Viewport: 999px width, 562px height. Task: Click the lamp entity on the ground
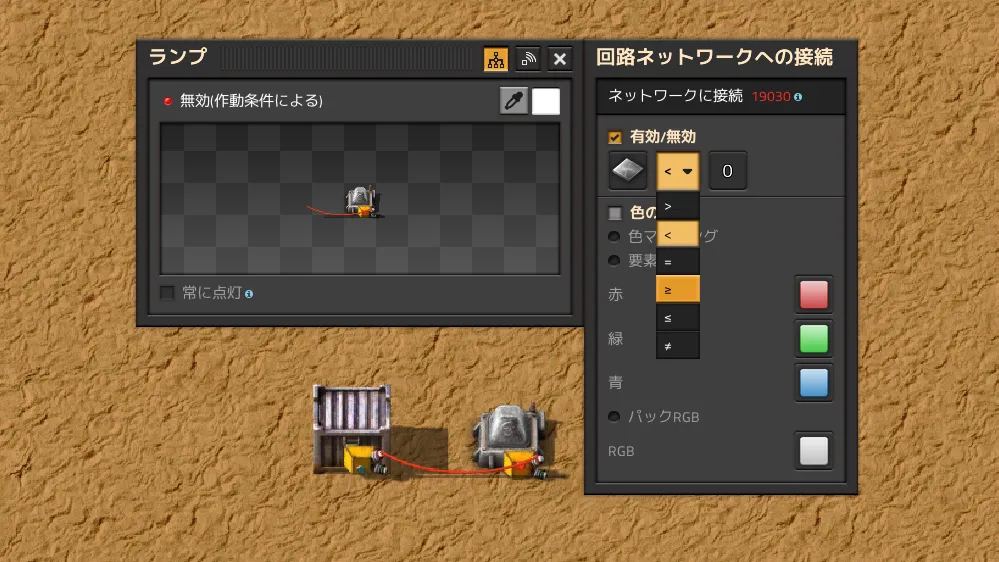click(510, 441)
